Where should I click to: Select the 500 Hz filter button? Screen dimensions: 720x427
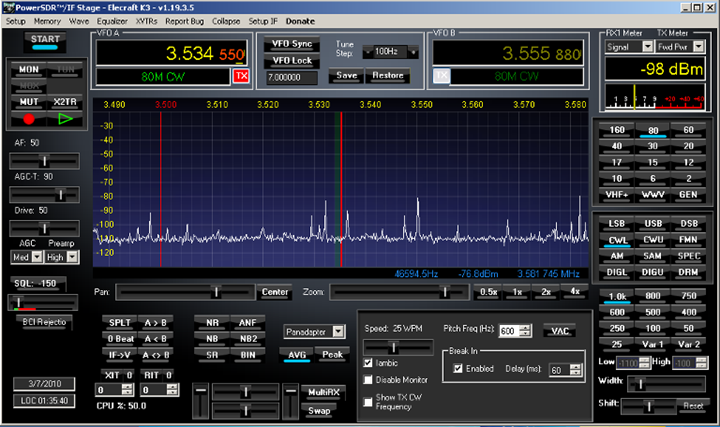tap(652, 312)
